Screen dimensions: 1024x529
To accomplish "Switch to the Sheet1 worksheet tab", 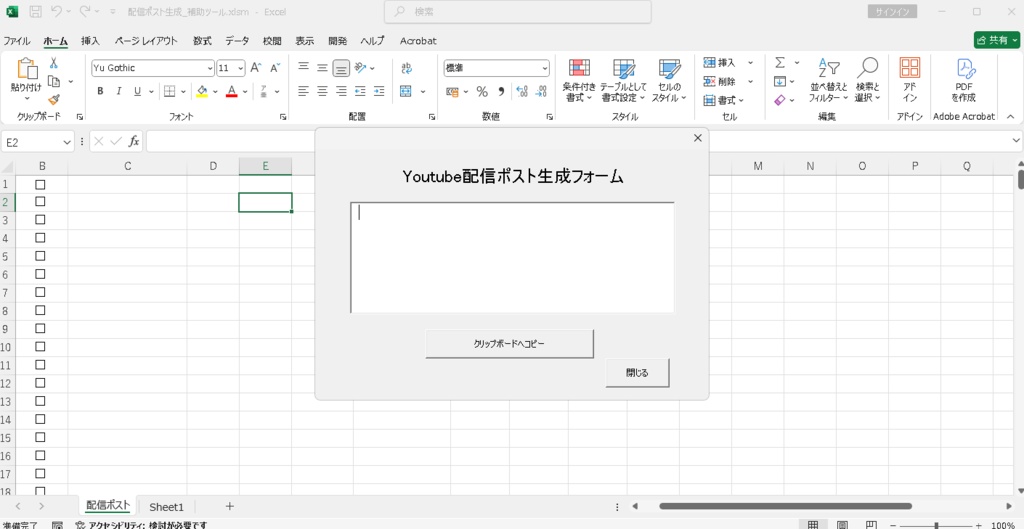I will pyautogui.click(x=167, y=507).
